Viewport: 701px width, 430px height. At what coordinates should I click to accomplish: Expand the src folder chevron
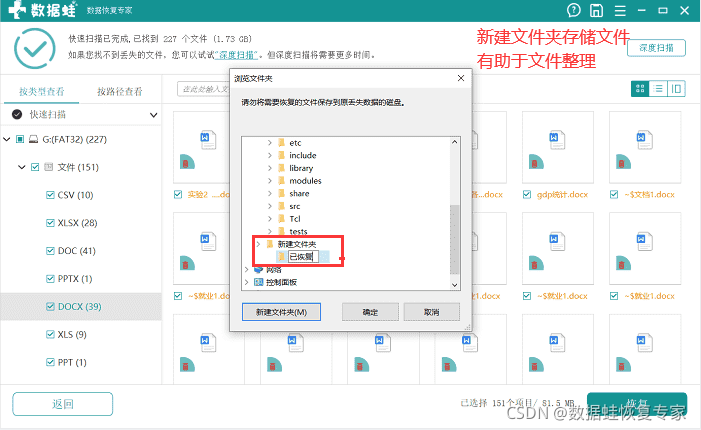[x=270, y=206]
